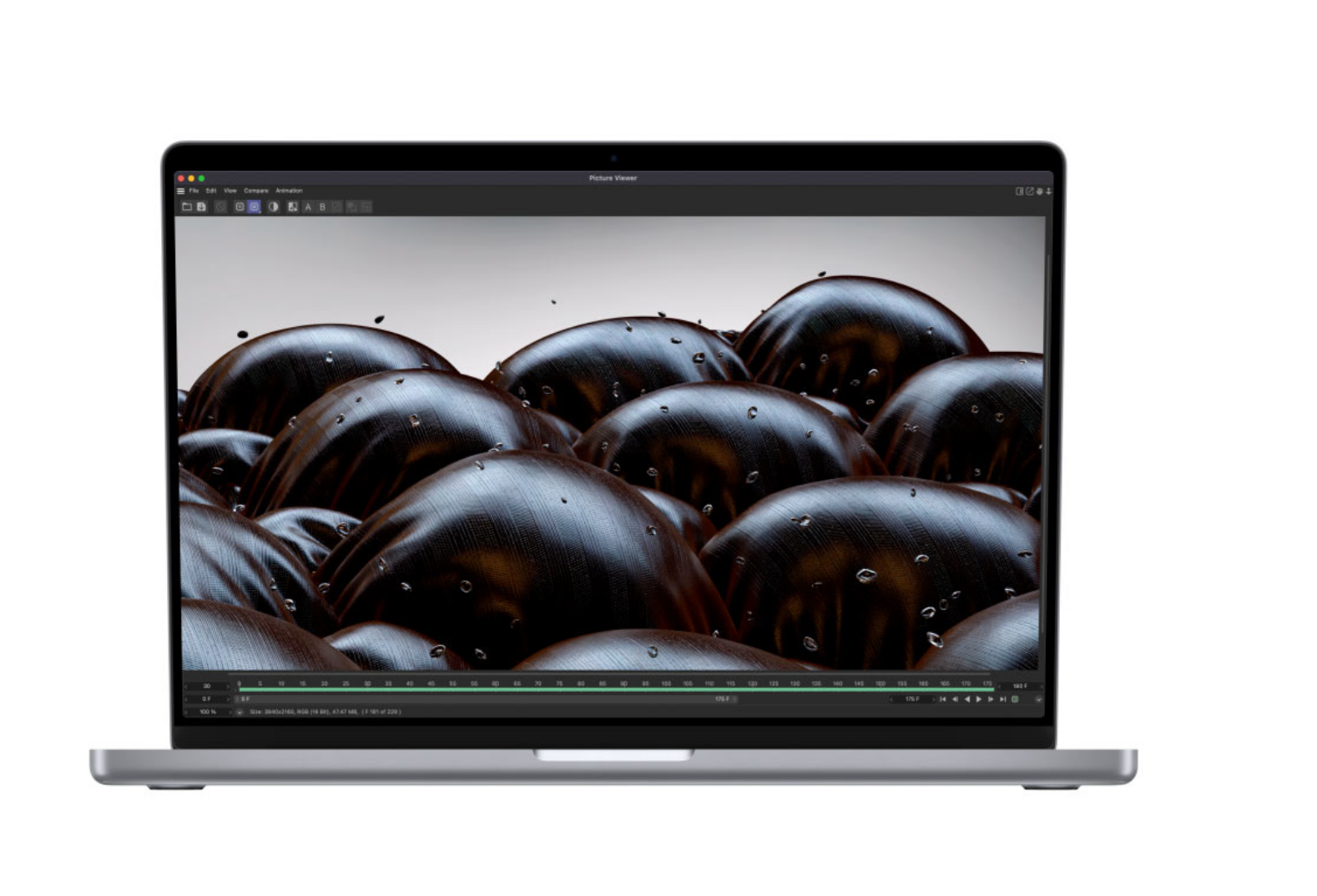1317x896 pixels.
Task: Open the Animation menu
Action: [289, 191]
